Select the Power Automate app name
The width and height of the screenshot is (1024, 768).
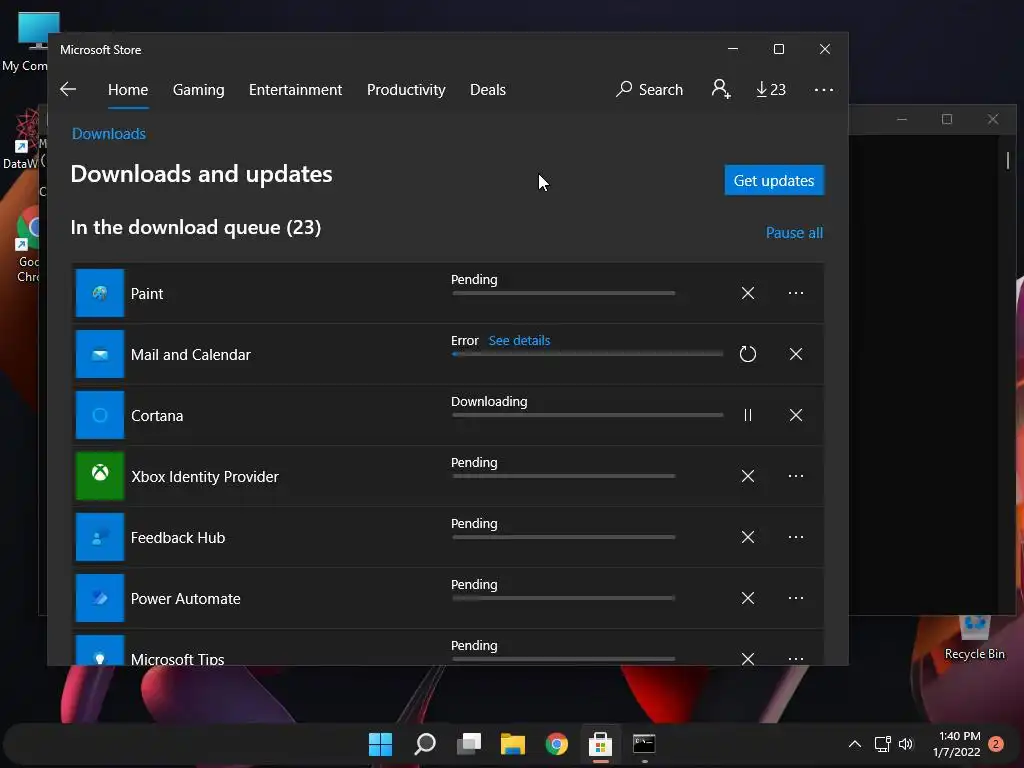[185, 599]
